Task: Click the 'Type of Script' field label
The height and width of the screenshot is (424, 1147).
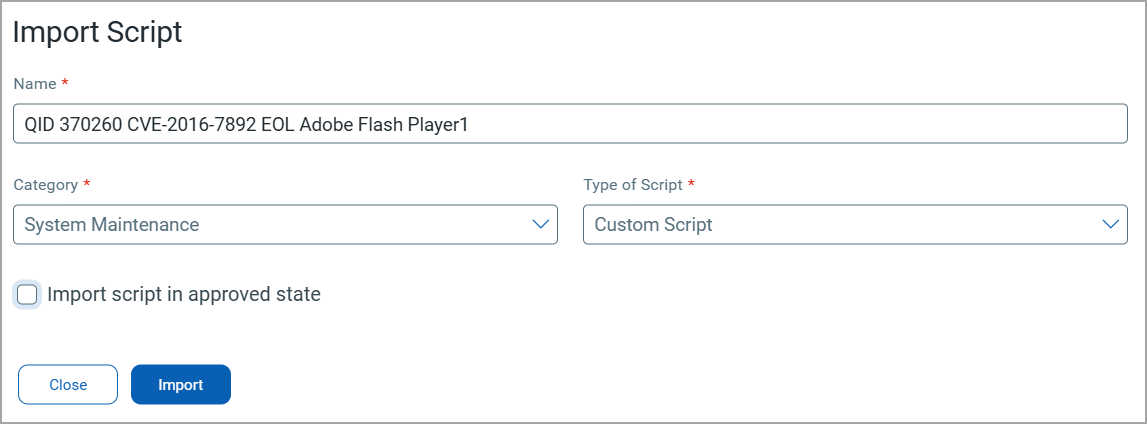Action: click(x=633, y=185)
